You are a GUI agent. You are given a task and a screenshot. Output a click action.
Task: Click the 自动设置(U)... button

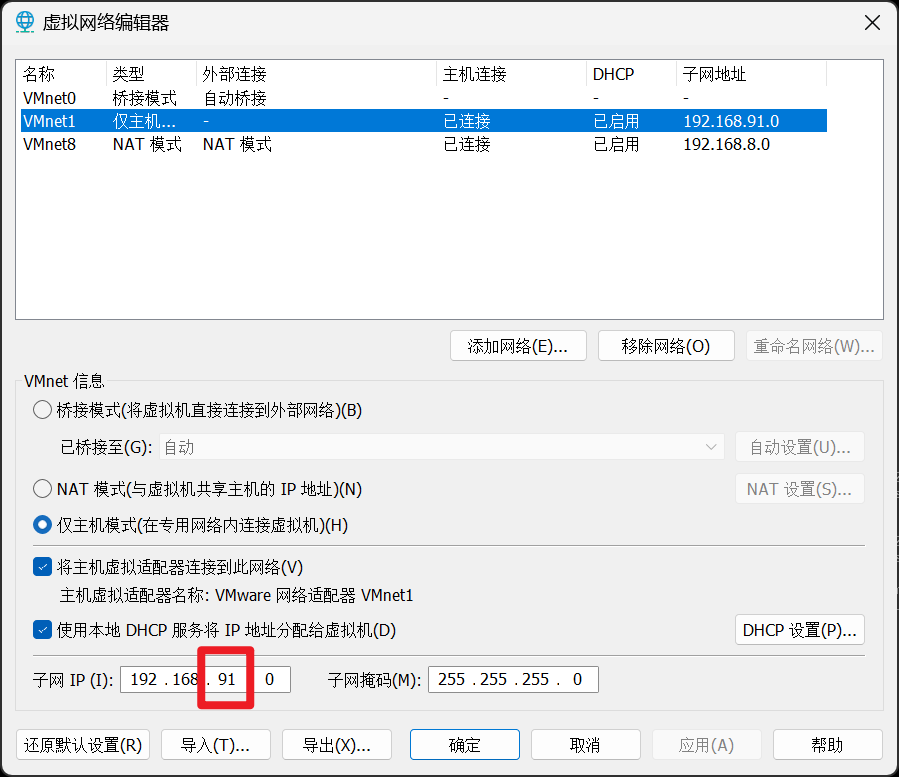tap(800, 447)
